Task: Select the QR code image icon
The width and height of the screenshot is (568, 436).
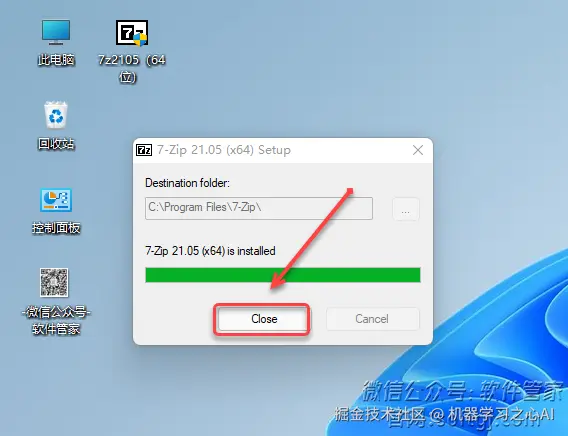Action: 54,282
